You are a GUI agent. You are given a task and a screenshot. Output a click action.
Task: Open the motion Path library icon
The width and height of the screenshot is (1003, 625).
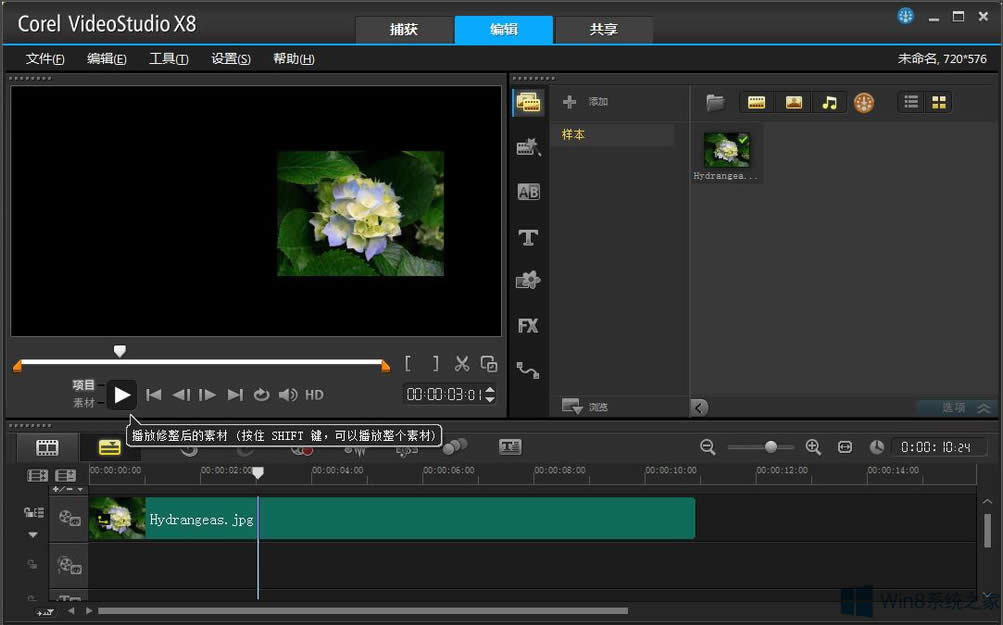[528, 371]
